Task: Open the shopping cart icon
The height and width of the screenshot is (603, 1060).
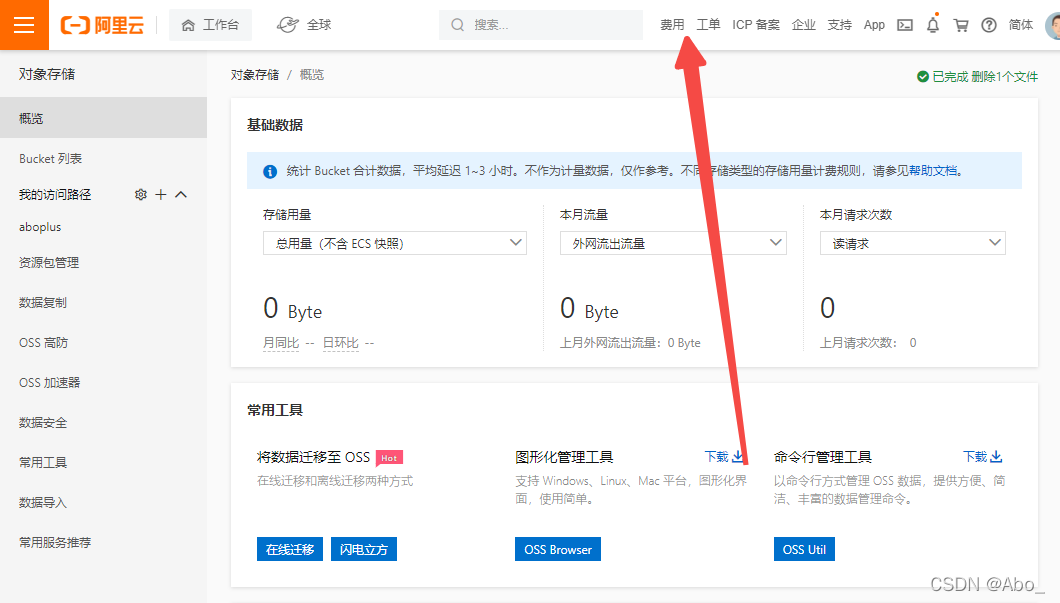Action: tap(960, 24)
